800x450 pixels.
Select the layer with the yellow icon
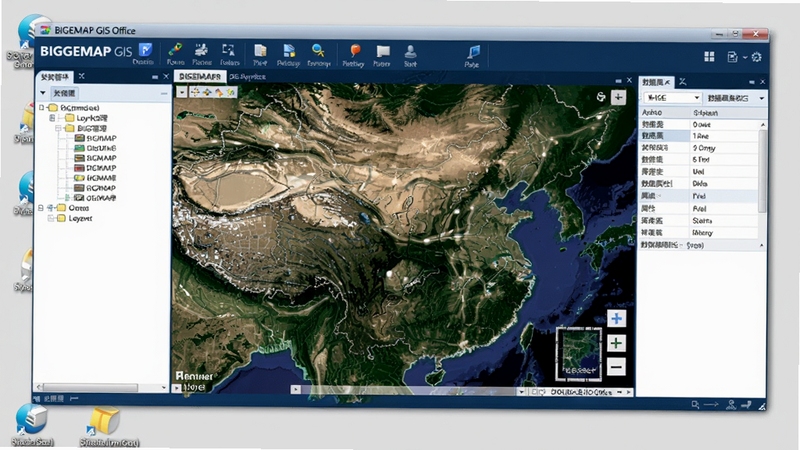click(95, 178)
